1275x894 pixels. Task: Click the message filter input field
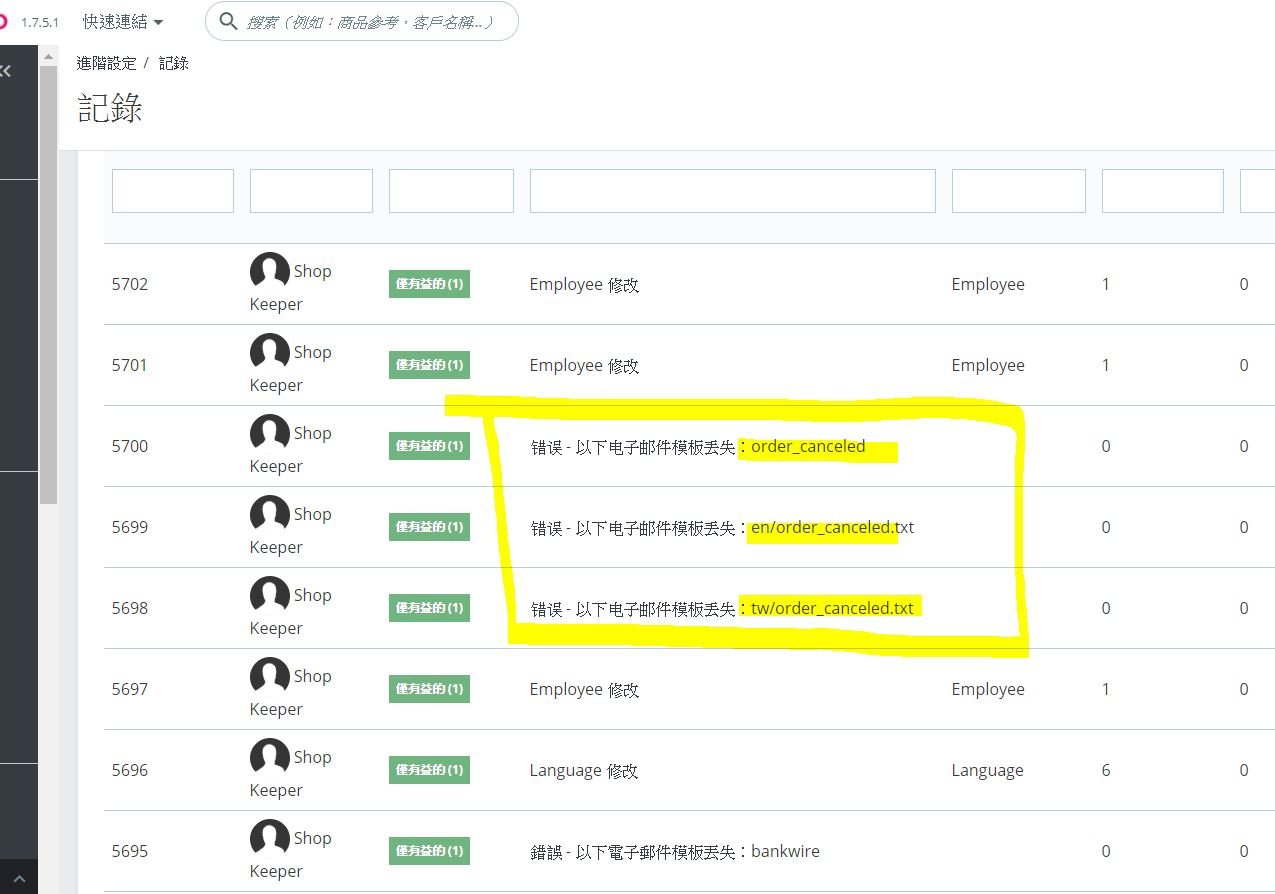click(x=733, y=191)
